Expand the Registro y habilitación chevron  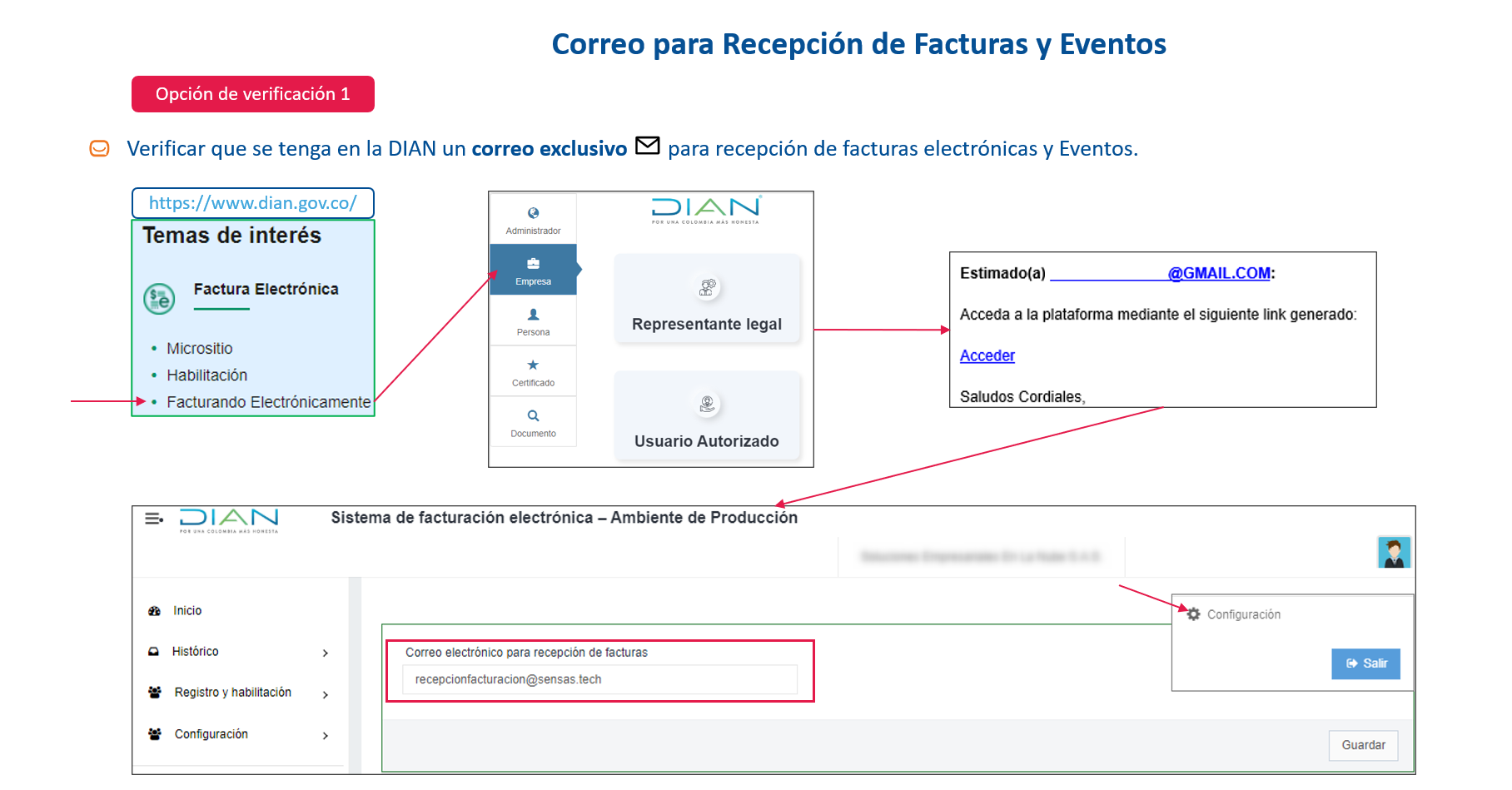click(x=326, y=694)
